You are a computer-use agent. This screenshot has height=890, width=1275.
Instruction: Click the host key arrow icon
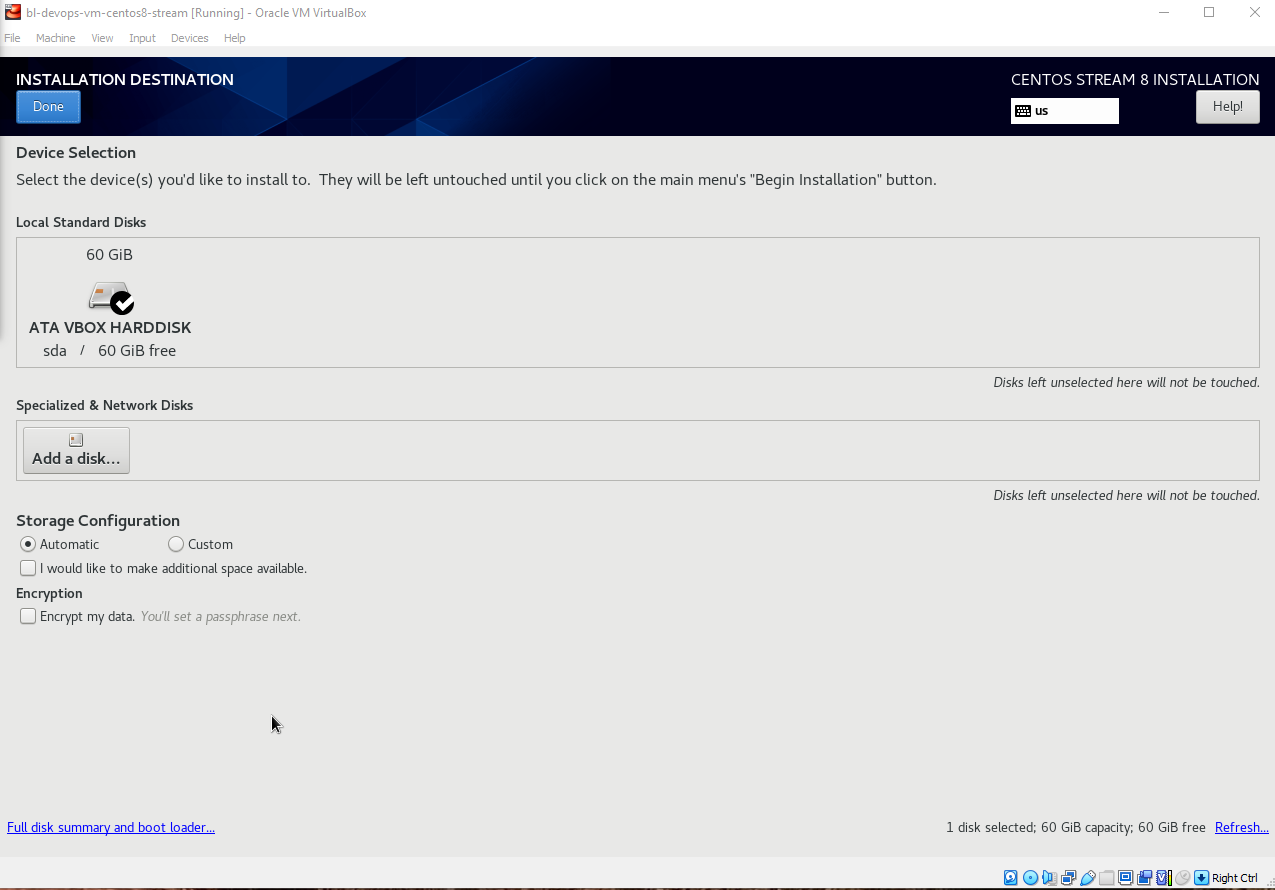tap(1201, 878)
